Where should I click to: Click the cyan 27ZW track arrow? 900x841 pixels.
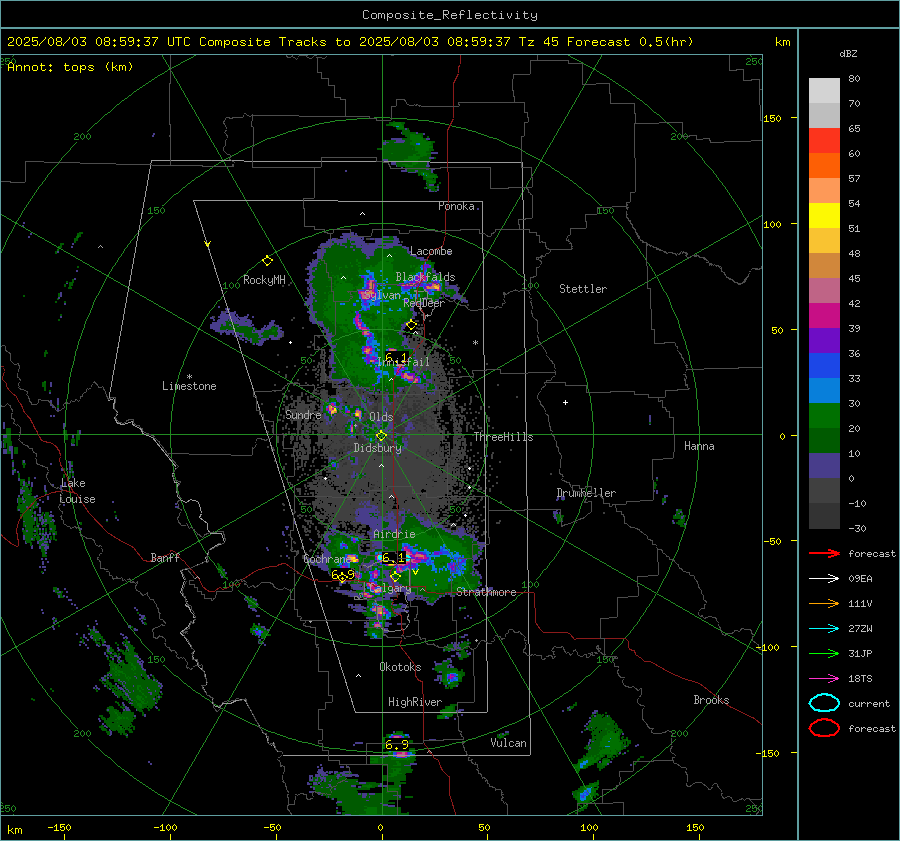tap(824, 629)
